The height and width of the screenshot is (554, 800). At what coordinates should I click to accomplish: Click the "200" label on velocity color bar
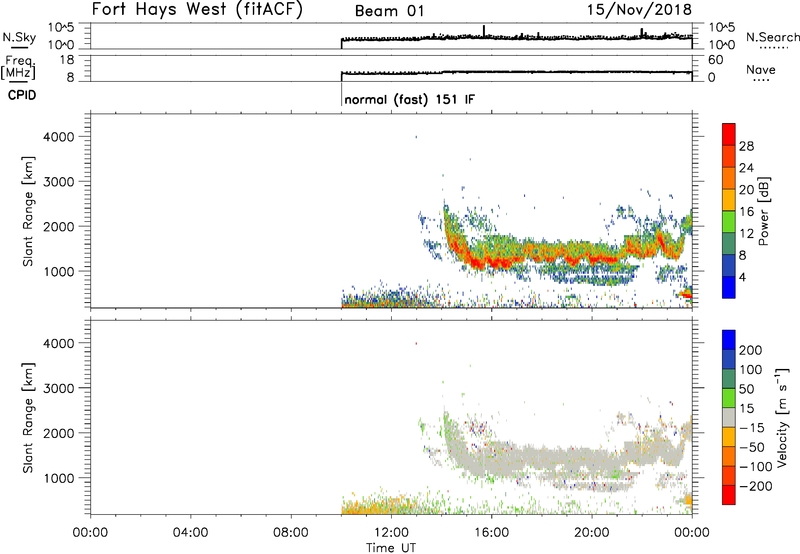coord(751,350)
